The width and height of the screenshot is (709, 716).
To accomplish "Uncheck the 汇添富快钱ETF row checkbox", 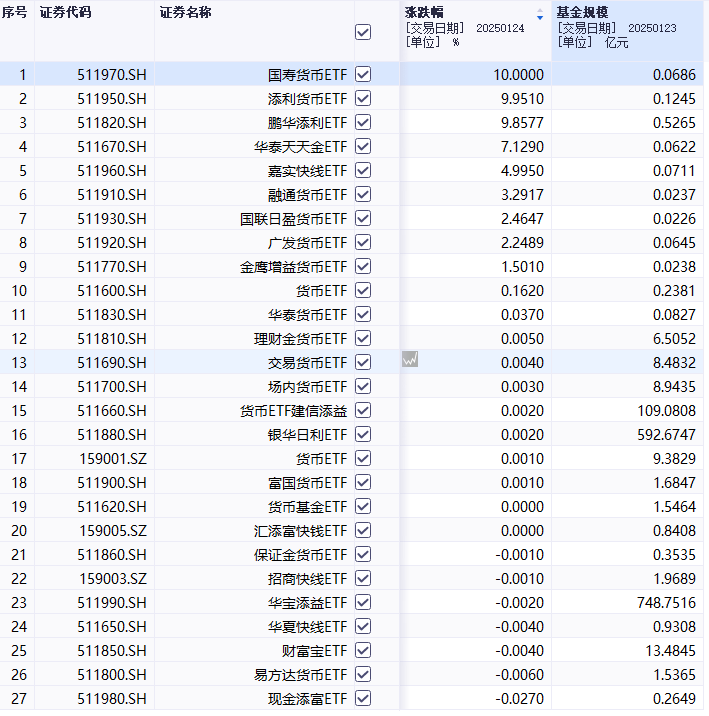I will point(363,530).
